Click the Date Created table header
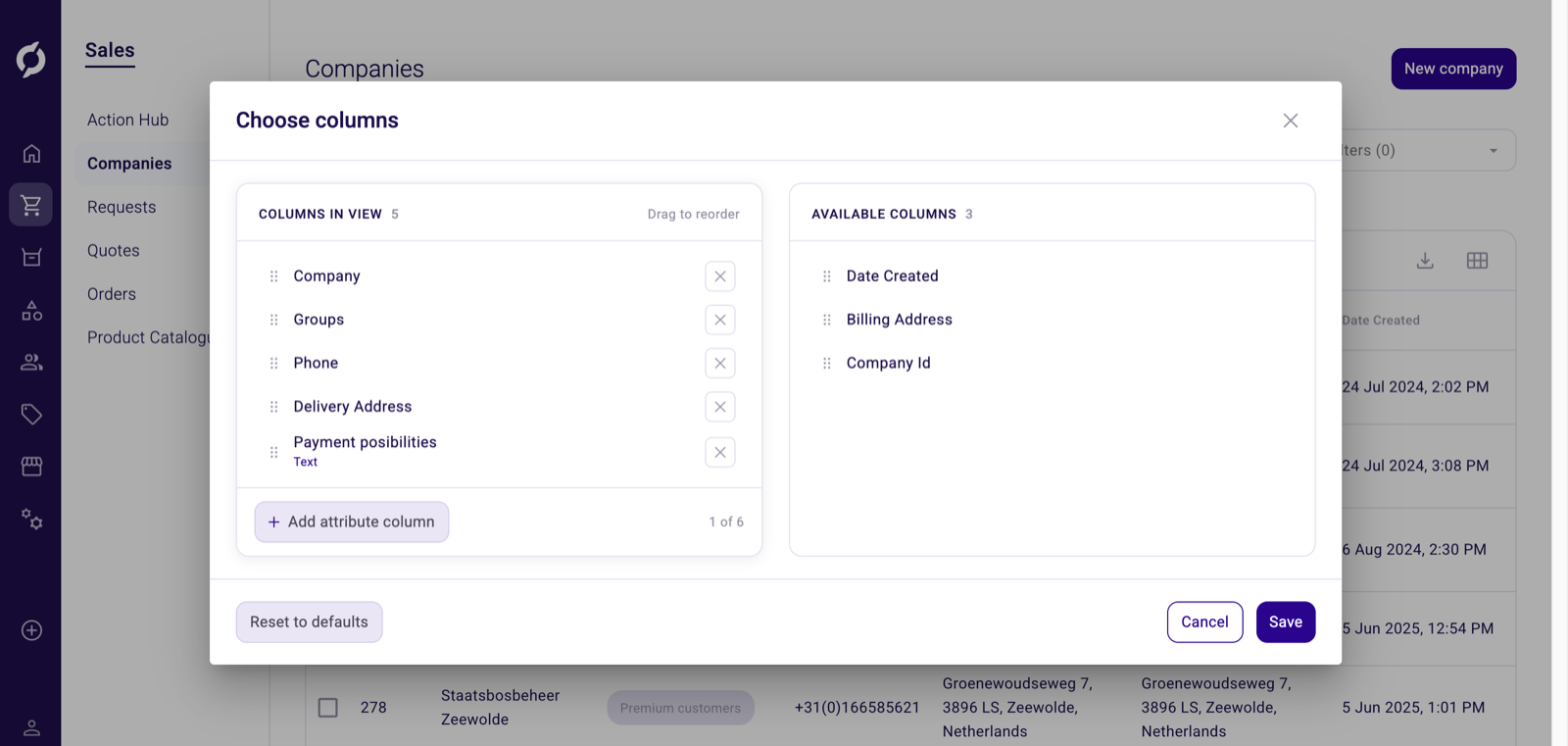Viewport: 1568px width, 746px height. click(1381, 321)
